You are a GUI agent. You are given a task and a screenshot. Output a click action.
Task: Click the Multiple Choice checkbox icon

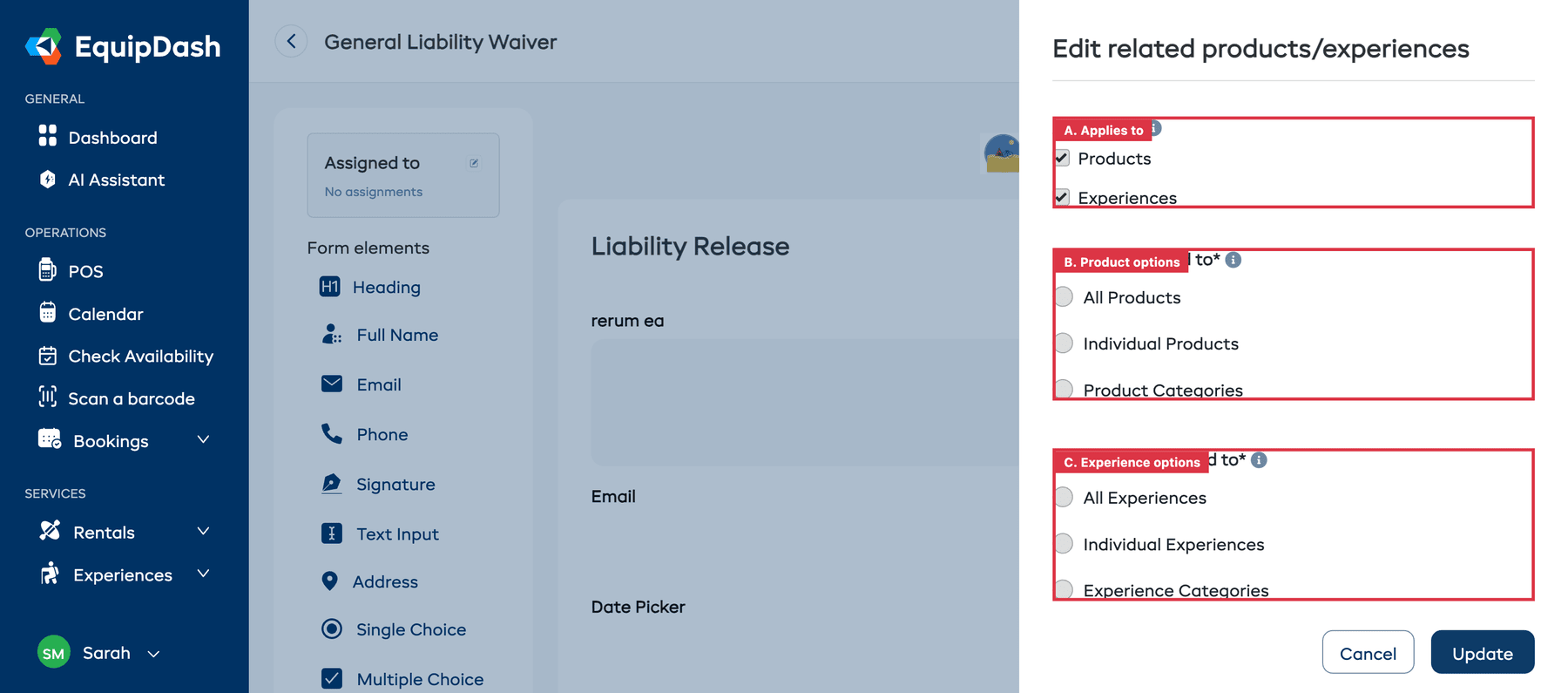[331, 678]
